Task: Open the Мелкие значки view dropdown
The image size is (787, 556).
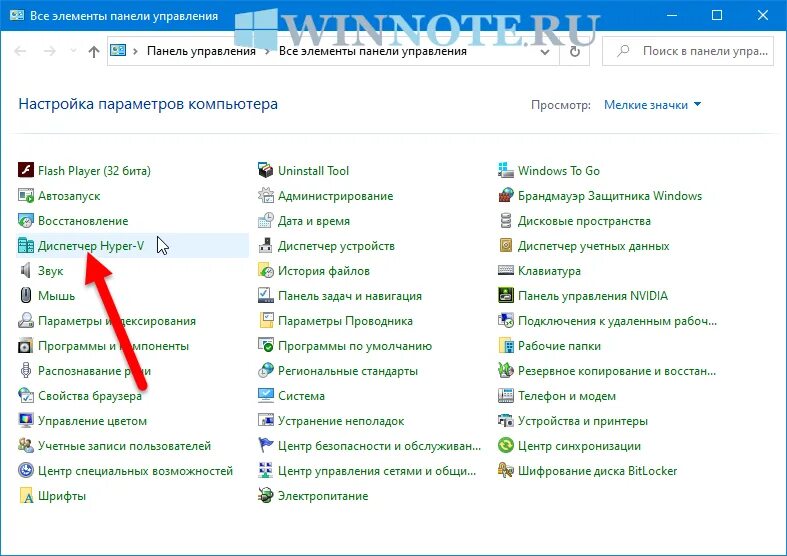Action: coord(652,105)
